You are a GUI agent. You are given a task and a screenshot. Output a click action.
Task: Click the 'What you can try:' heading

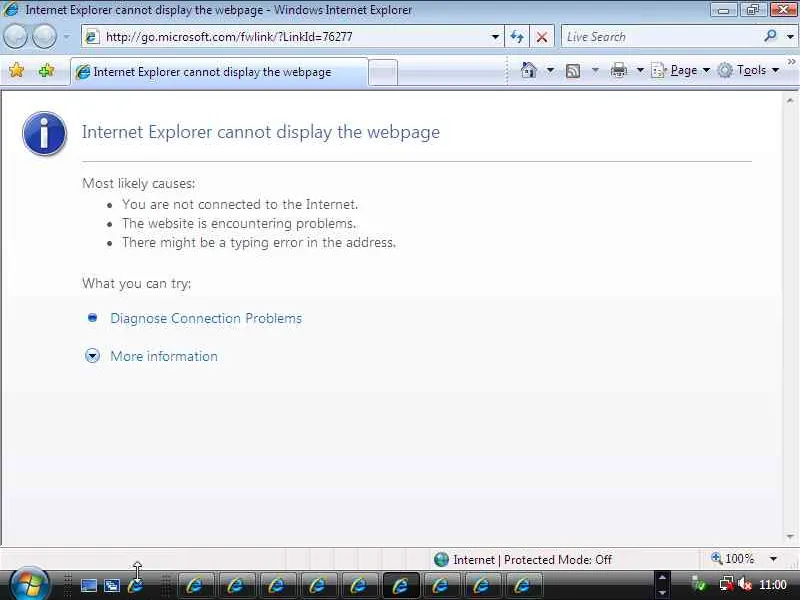(137, 284)
